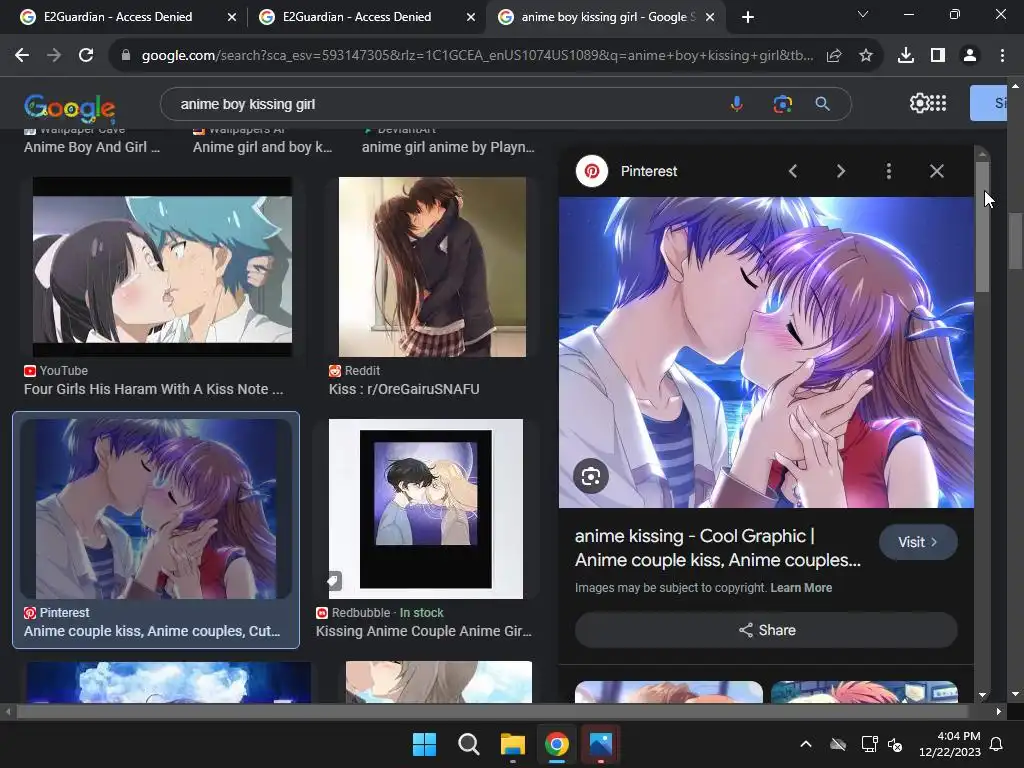Open the YouTube Four Girls thumbnail
This screenshot has width=1024, height=768.
[x=163, y=267]
